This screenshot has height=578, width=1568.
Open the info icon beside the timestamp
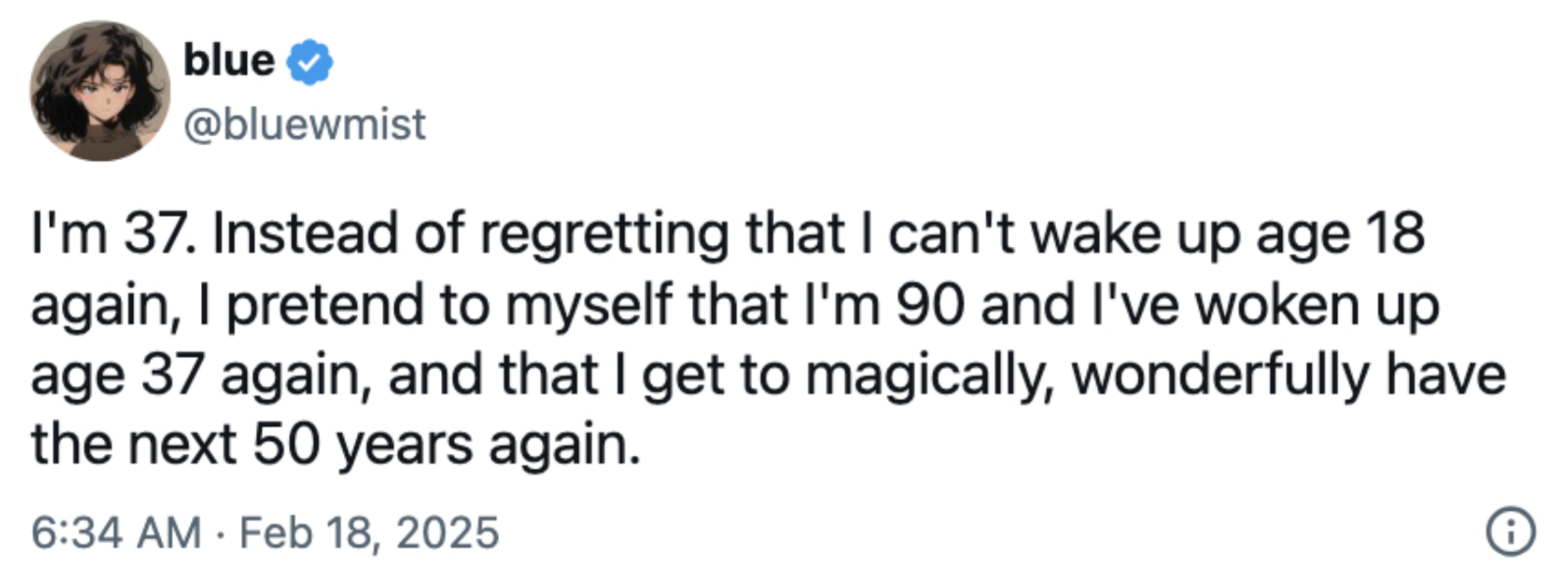[1511, 532]
